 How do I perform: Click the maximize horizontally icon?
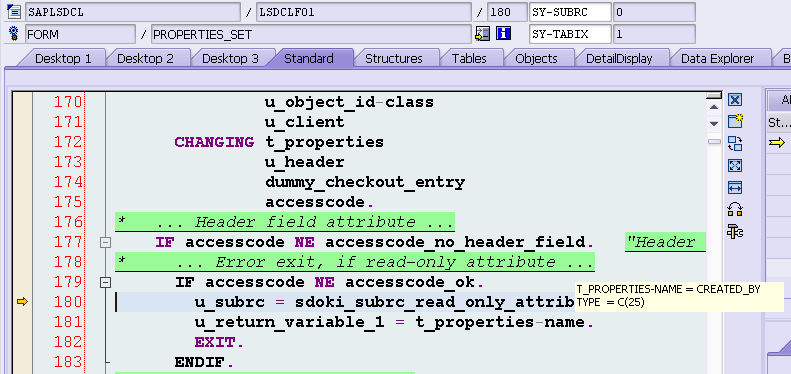735,188
